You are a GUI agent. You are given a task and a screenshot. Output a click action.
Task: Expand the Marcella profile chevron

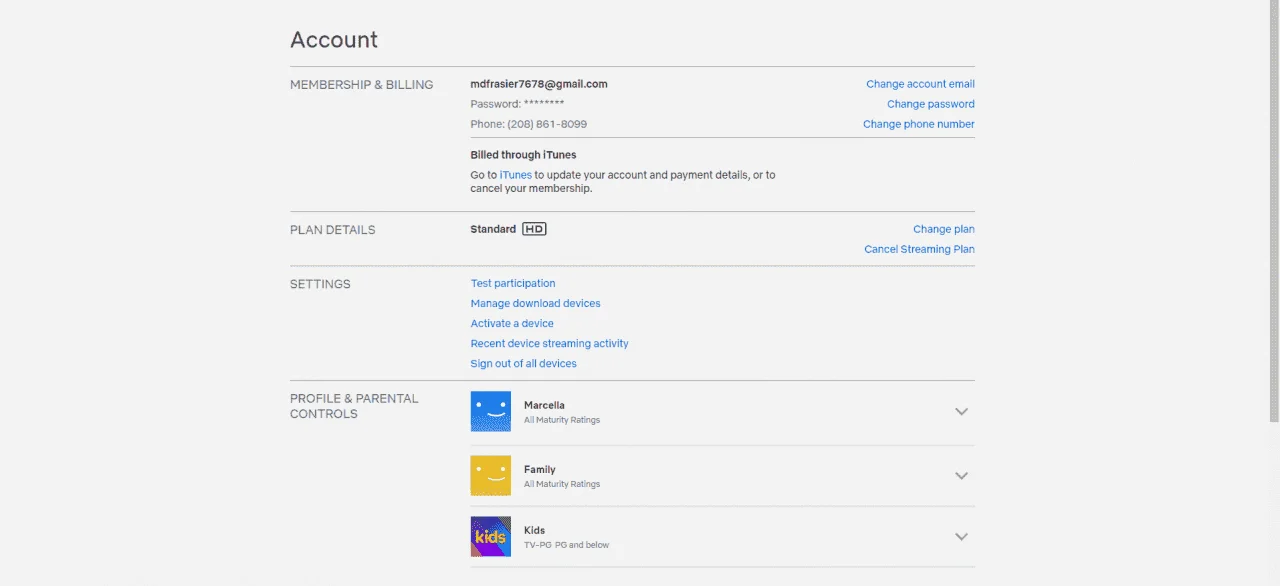(x=961, y=411)
